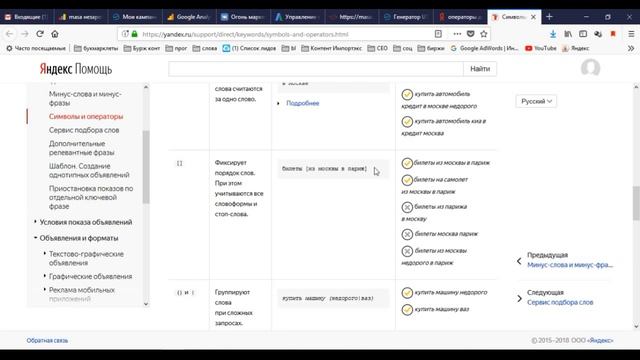This screenshot has height=360, width=640.
Task: Toggle reader view icon in address bar
Action: (438, 34)
